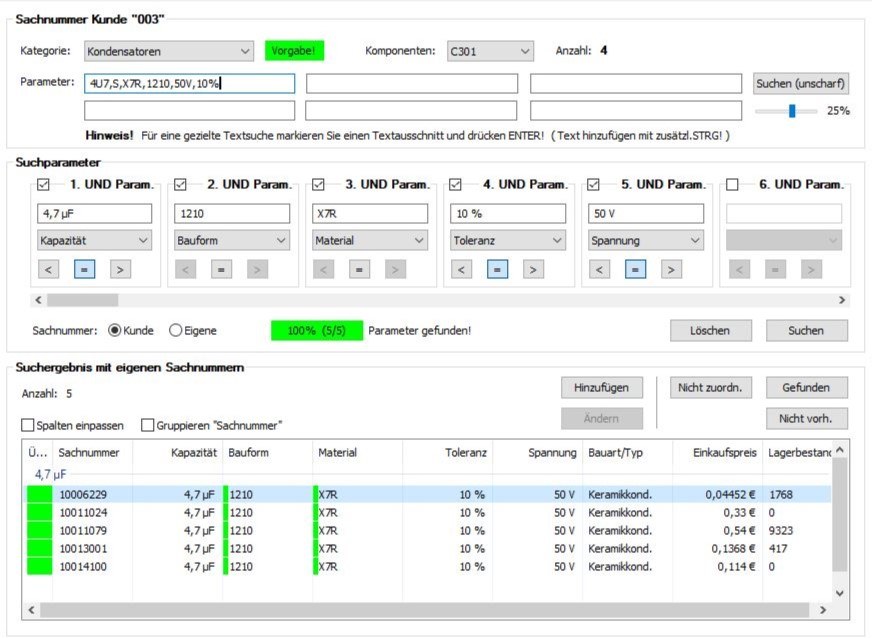Viewport: 872px width, 638px height.
Task: Click 1210 Bauform value input field
Action: [232, 214]
